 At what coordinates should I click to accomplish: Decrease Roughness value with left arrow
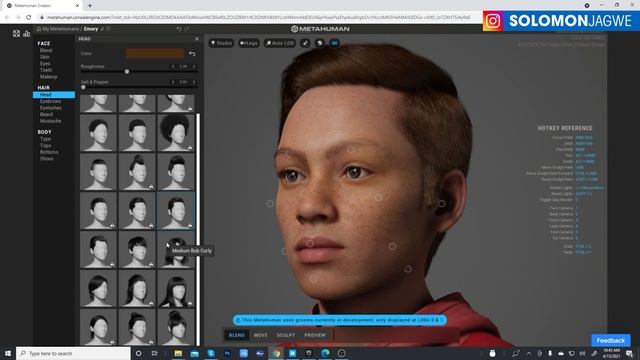(173, 66)
